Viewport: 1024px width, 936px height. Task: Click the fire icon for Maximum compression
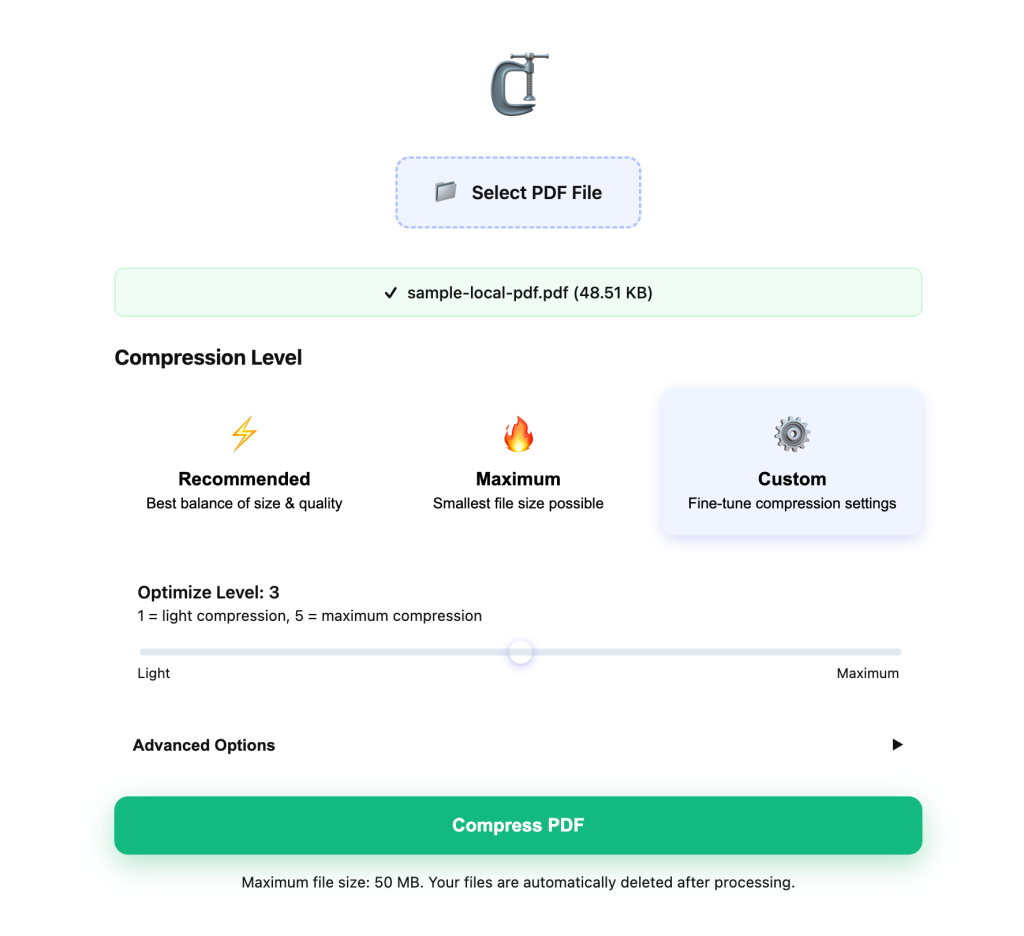click(x=518, y=433)
